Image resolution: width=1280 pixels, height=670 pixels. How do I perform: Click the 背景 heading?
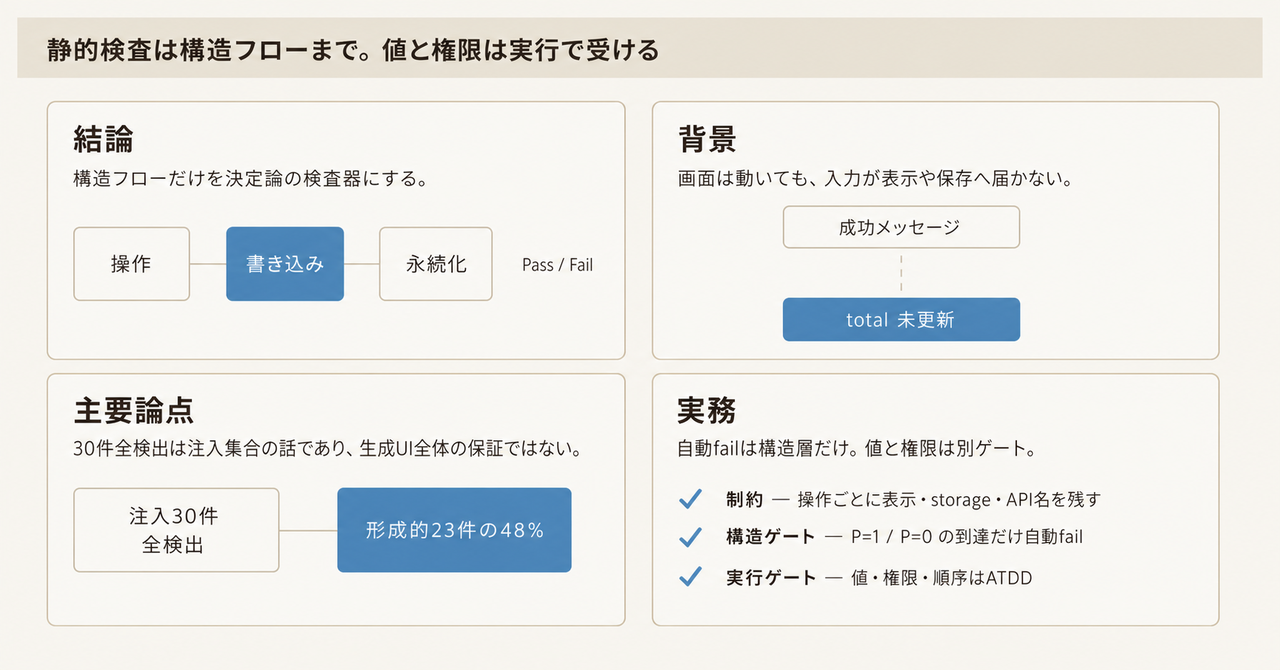707,139
